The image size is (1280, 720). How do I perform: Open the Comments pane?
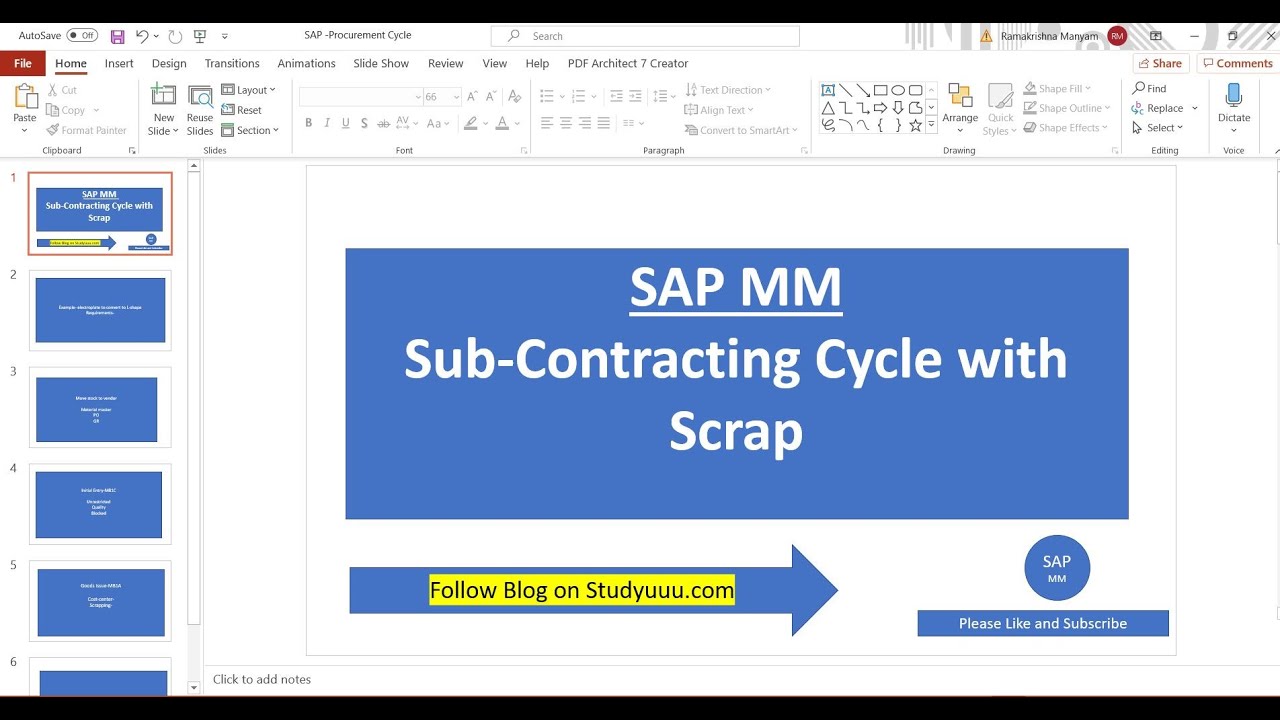(1237, 63)
